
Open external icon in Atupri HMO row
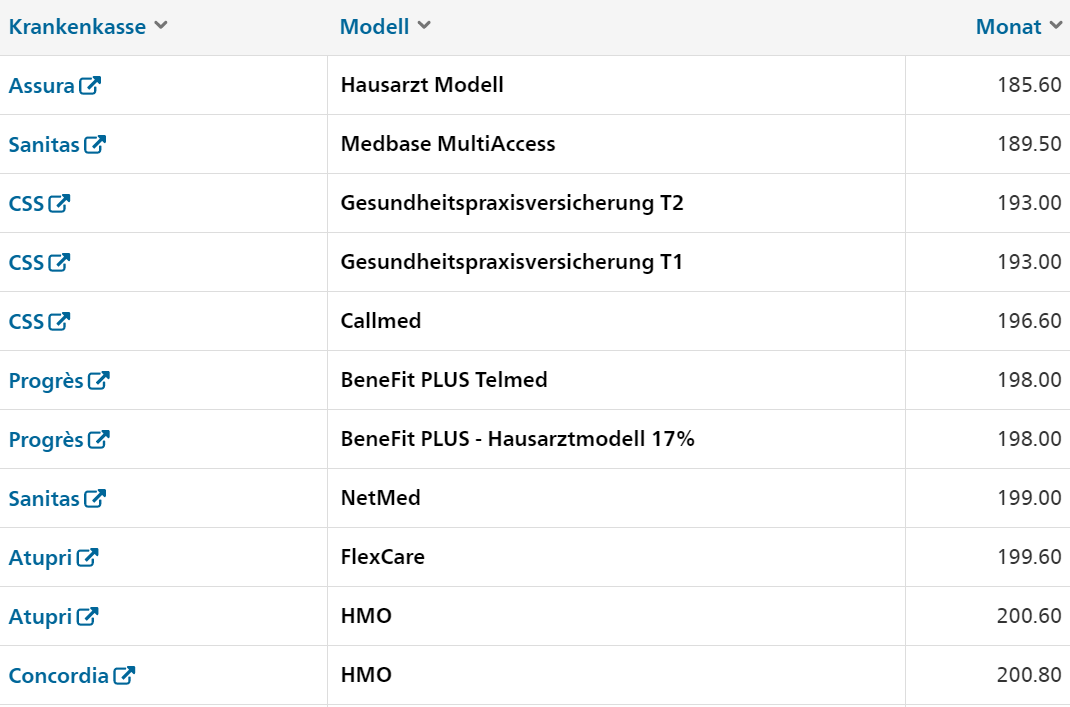pyautogui.click(x=87, y=616)
